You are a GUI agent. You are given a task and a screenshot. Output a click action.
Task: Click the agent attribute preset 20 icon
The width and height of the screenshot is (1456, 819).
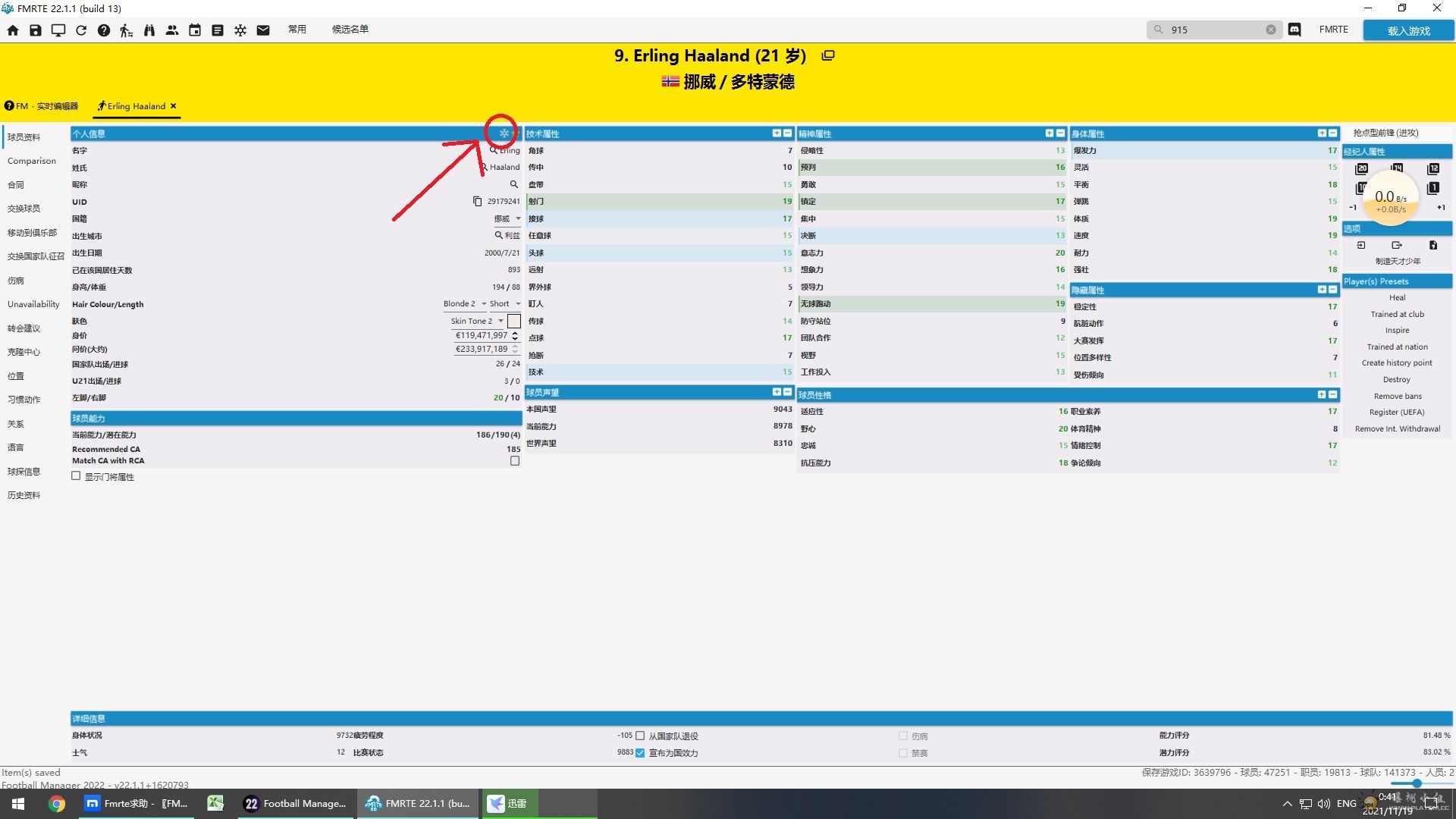pyautogui.click(x=1362, y=168)
